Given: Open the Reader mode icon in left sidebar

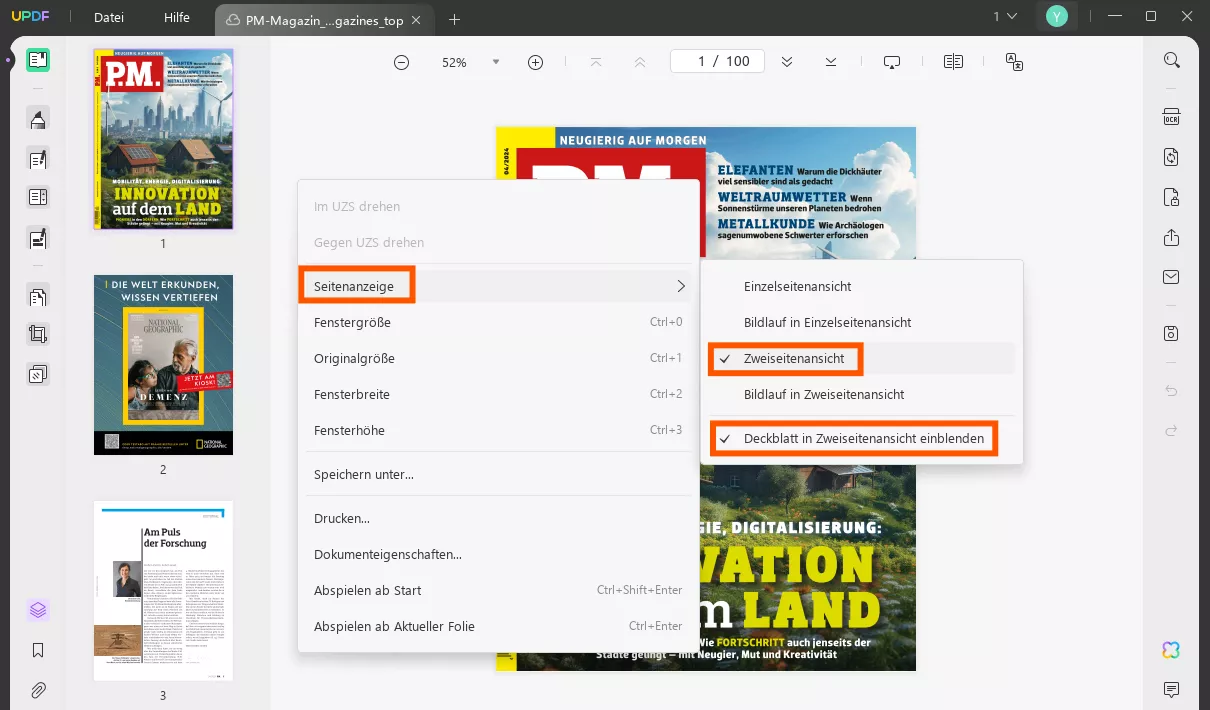Looking at the screenshot, I should (38, 60).
